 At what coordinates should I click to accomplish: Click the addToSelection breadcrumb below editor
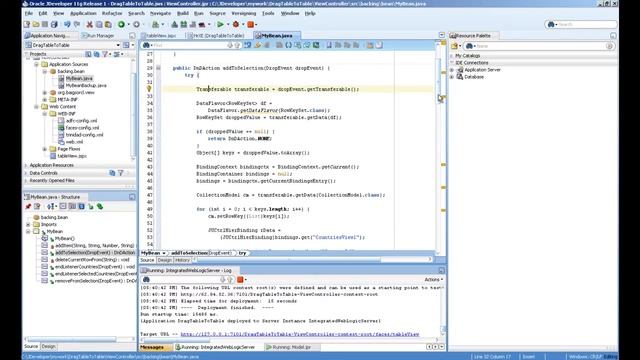pyautogui.click(x=201, y=253)
